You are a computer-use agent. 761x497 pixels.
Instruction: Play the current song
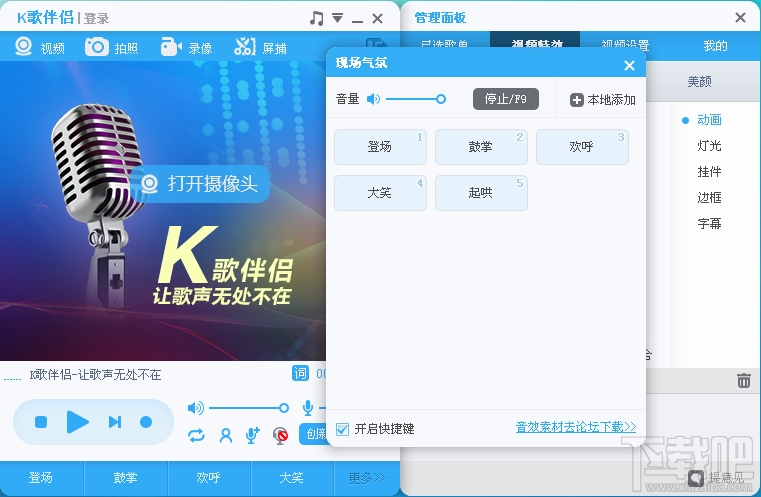(77, 422)
